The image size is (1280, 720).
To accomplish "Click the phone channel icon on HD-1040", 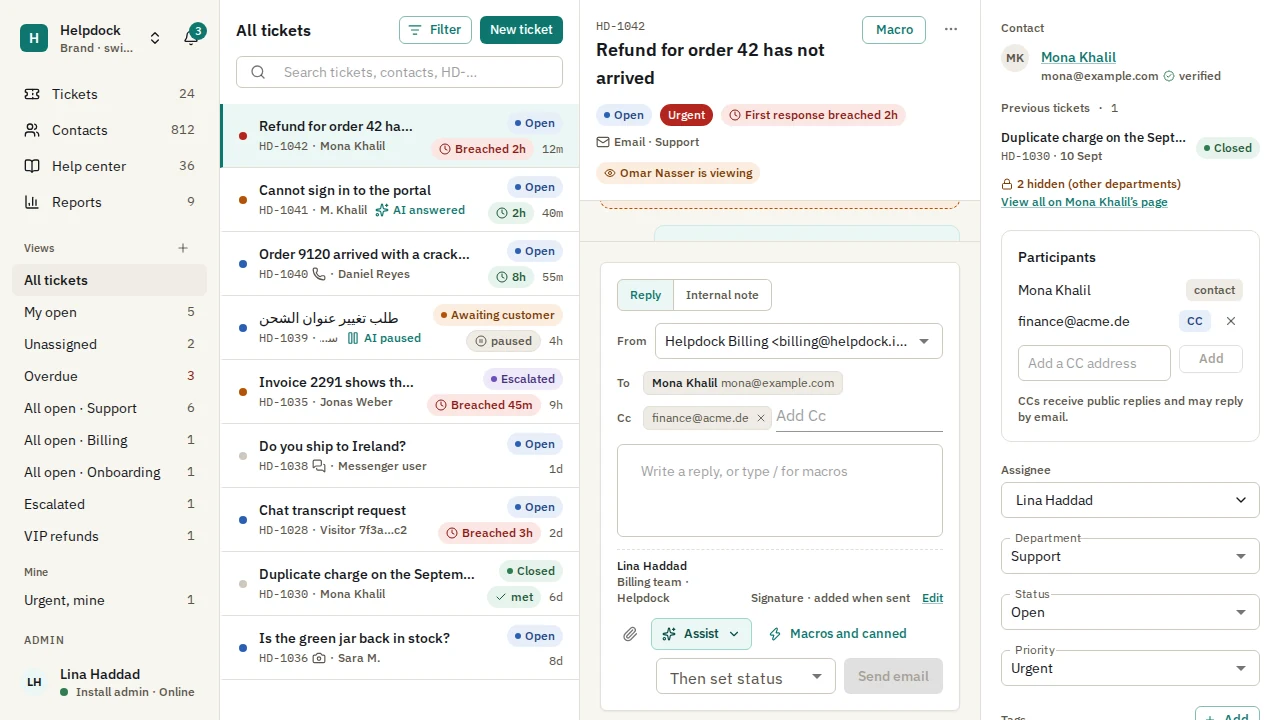I will (x=319, y=274).
